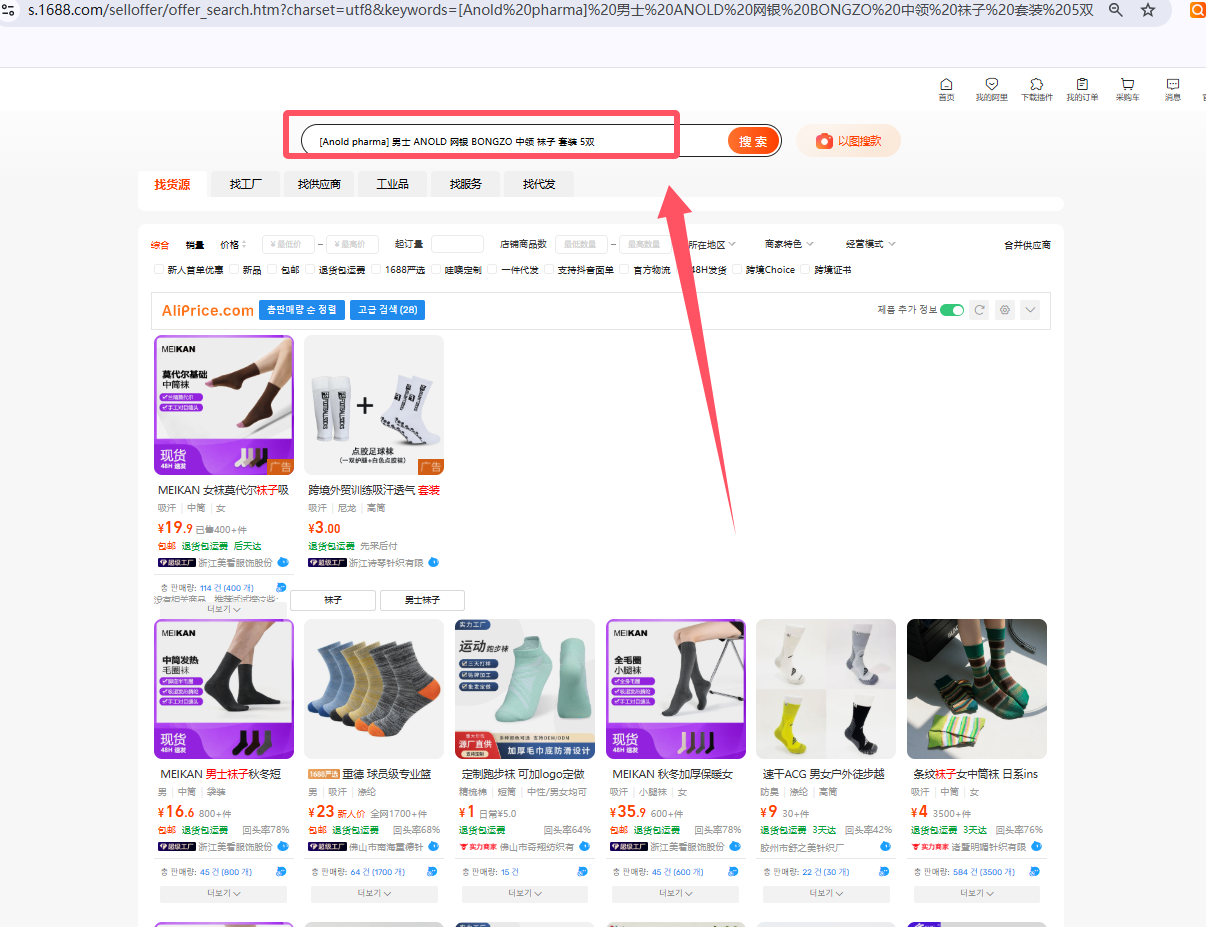Check the 官方物流 checkbox

(624, 269)
